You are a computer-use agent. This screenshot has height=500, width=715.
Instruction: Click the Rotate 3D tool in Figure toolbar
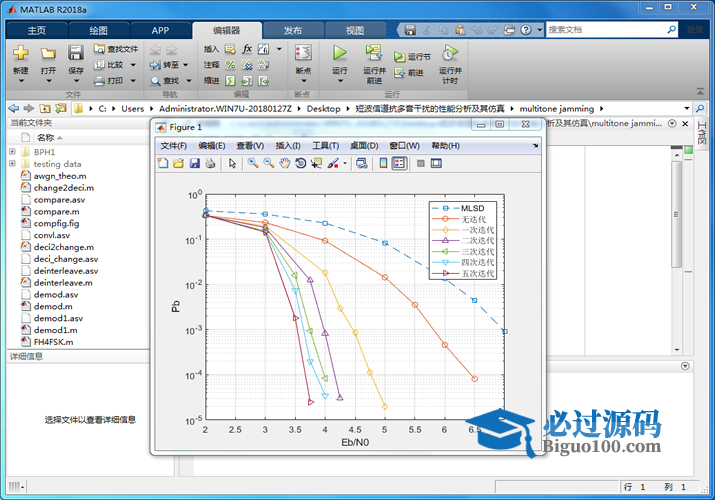pyautogui.click(x=301, y=163)
